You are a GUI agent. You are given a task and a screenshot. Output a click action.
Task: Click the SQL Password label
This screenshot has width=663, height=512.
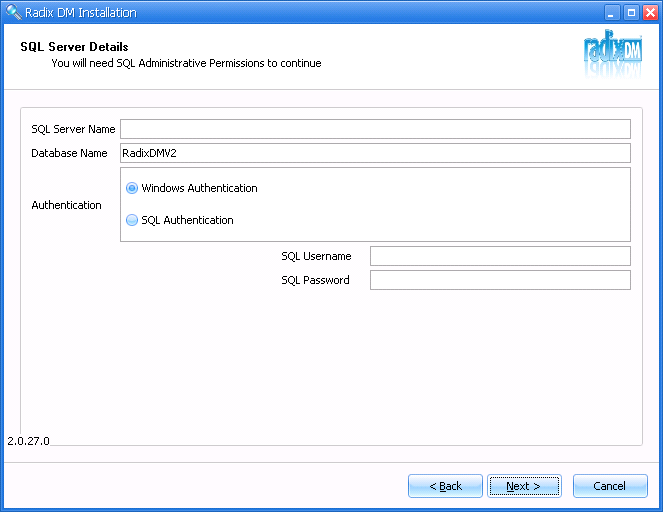pyautogui.click(x=315, y=280)
